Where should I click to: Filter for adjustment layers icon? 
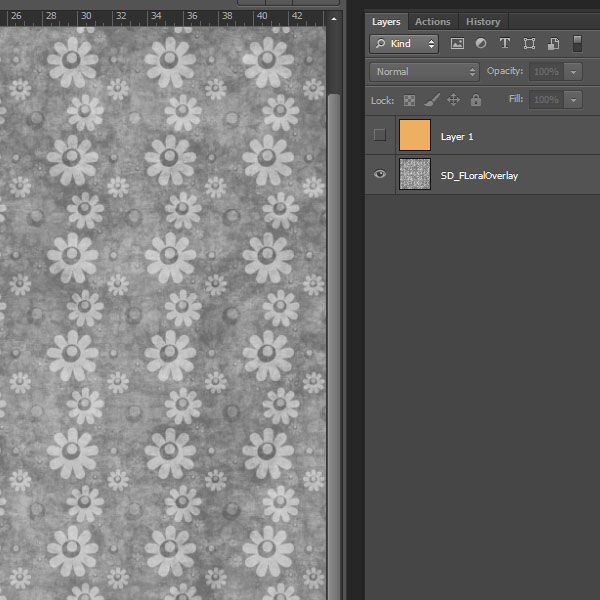click(481, 43)
